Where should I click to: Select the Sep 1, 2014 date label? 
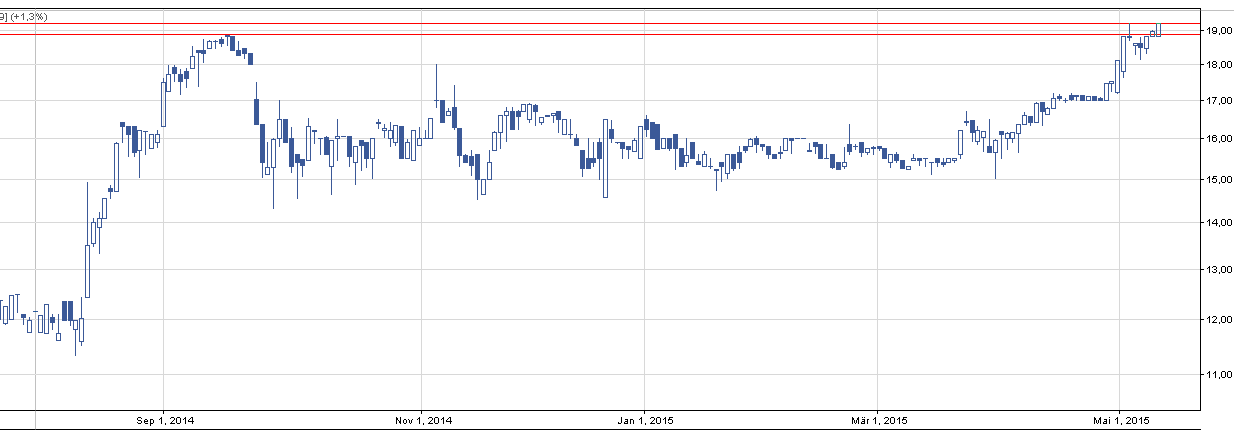click(x=164, y=420)
